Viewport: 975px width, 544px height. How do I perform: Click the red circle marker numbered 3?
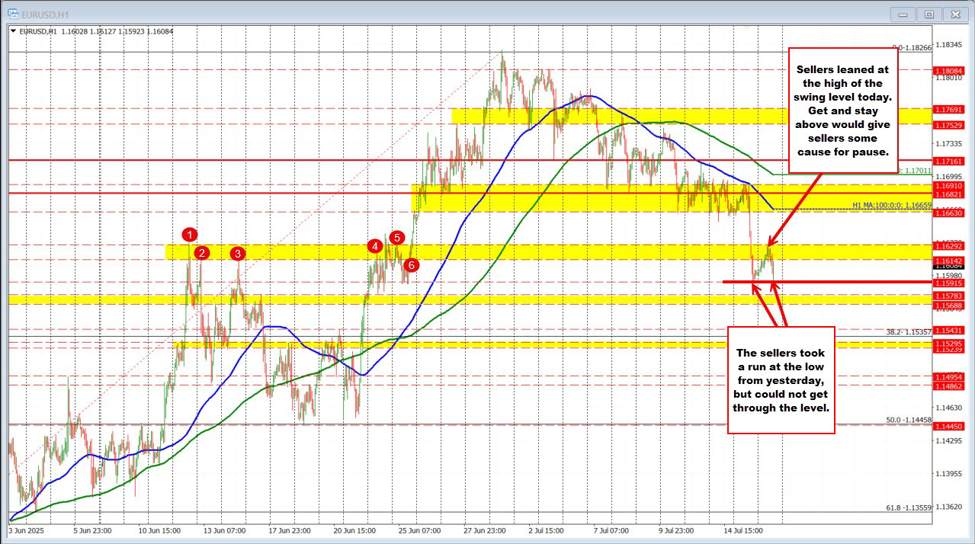[238, 254]
